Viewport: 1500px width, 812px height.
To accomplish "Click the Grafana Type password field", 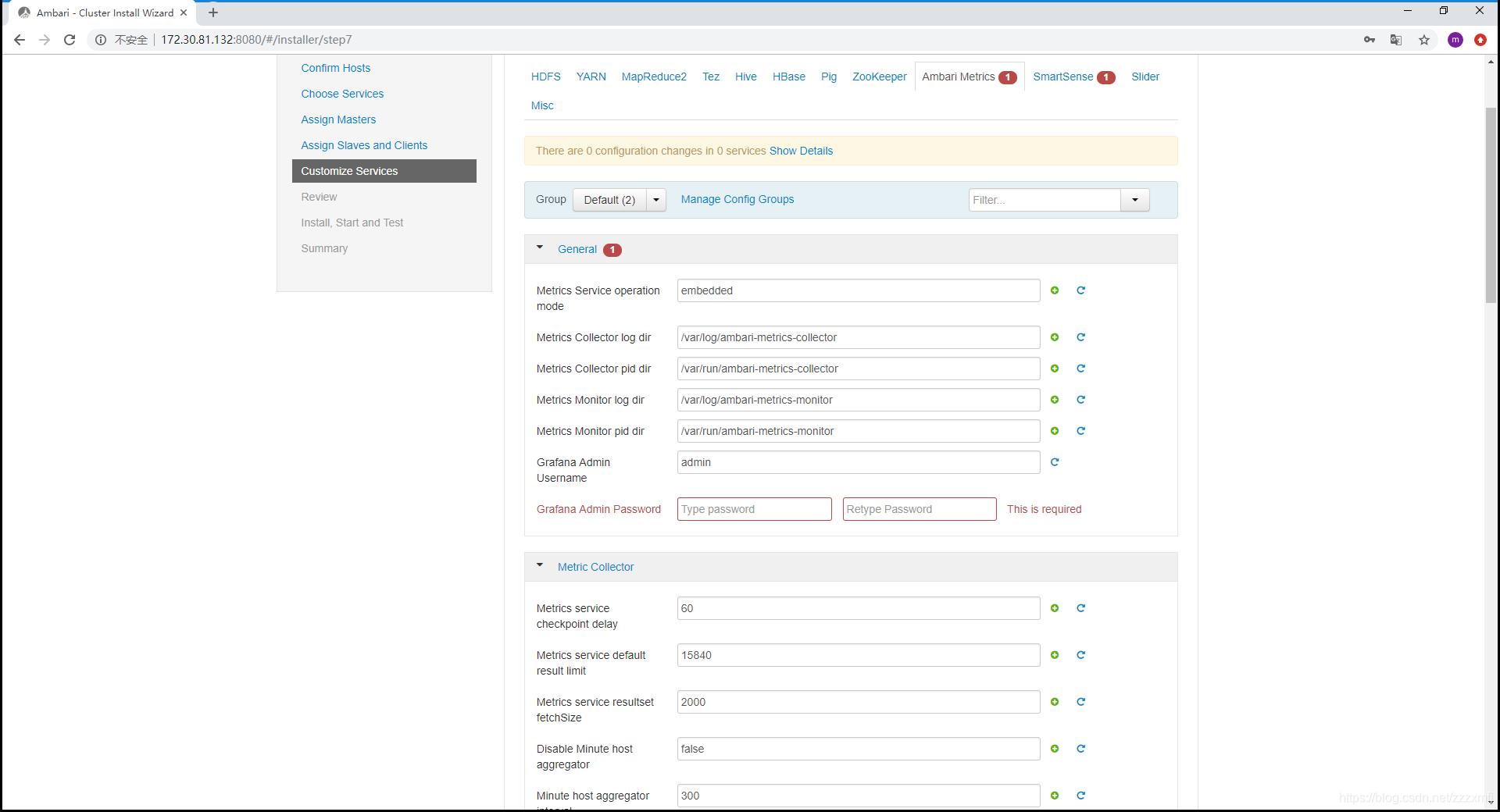I will coord(755,509).
